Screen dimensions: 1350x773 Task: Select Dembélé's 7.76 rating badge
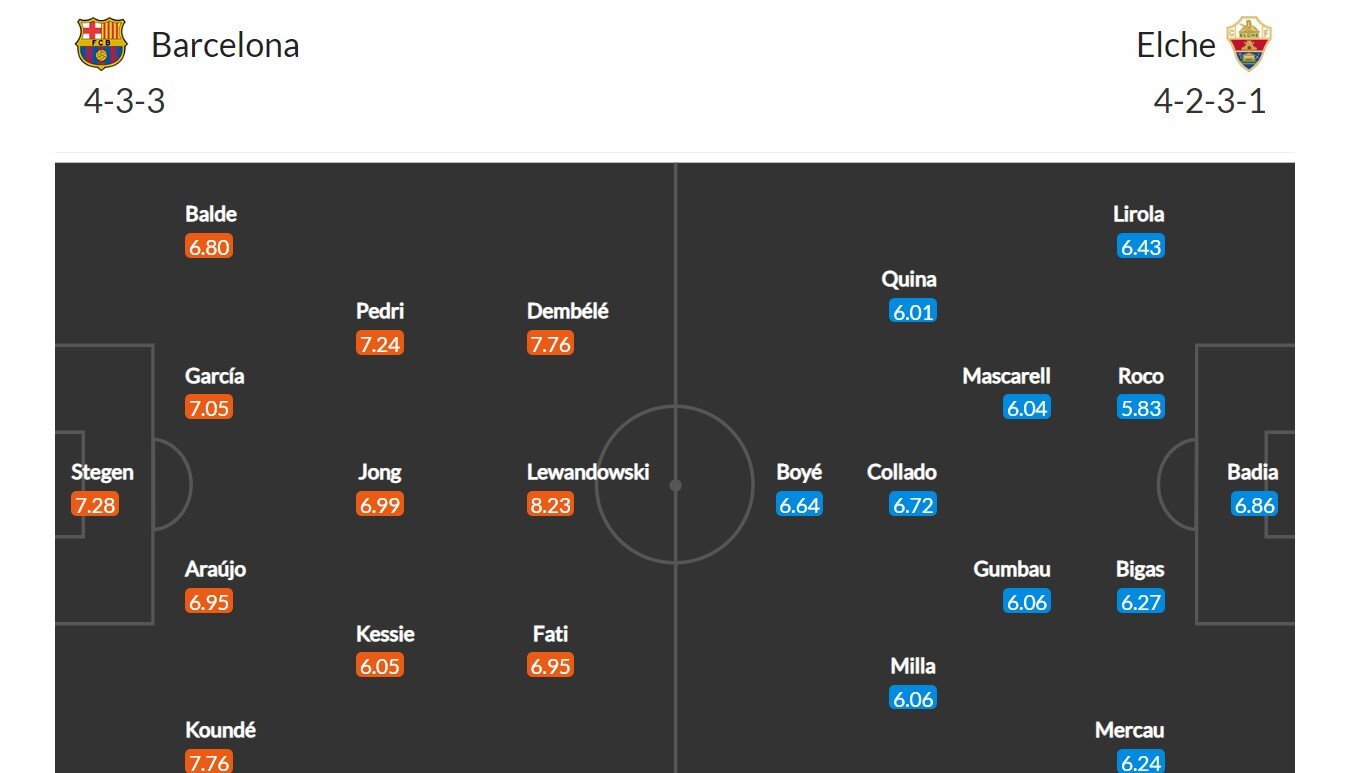550,344
